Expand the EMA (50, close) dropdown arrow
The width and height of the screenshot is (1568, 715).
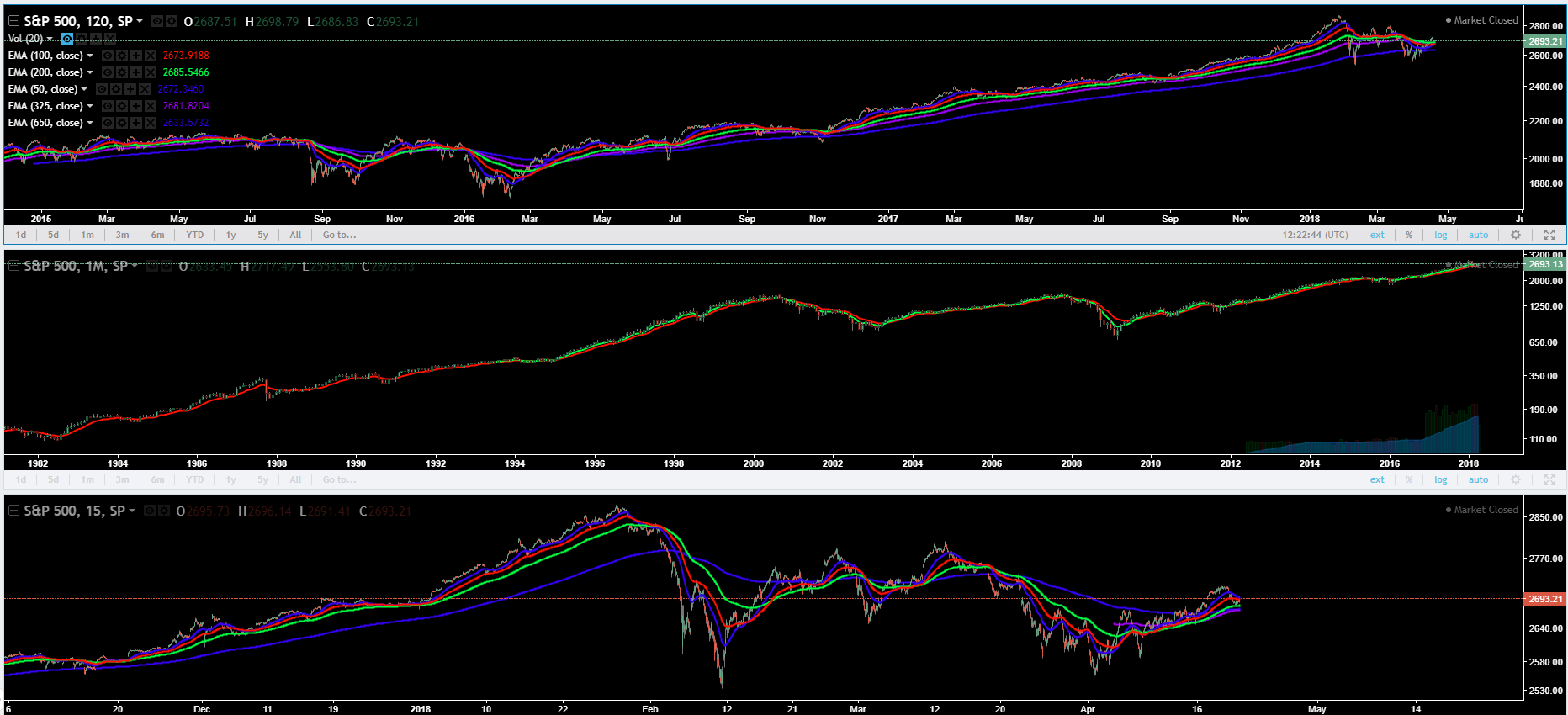point(84,89)
